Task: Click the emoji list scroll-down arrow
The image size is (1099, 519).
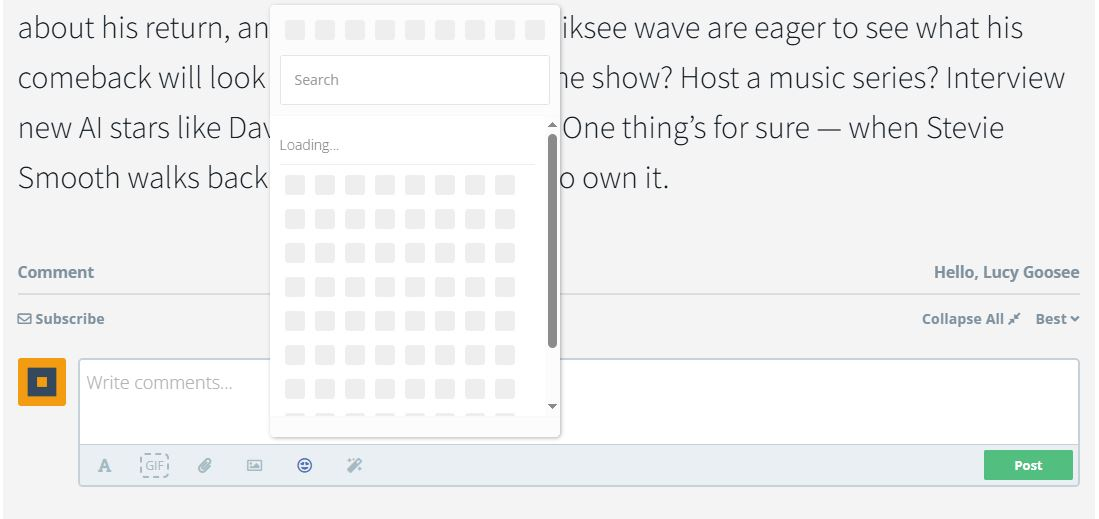Action: pyautogui.click(x=552, y=406)
